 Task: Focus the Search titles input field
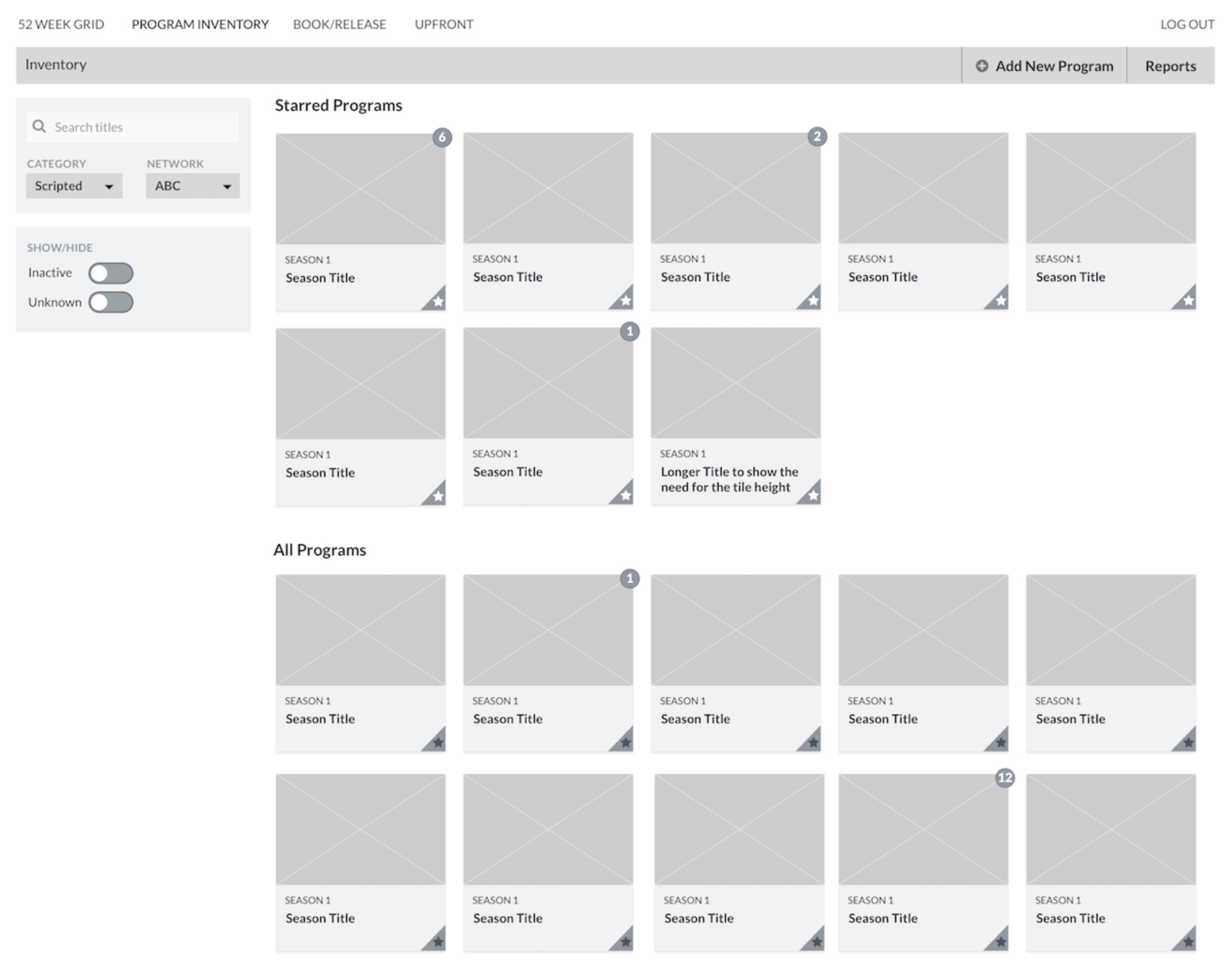pos(132,127)
